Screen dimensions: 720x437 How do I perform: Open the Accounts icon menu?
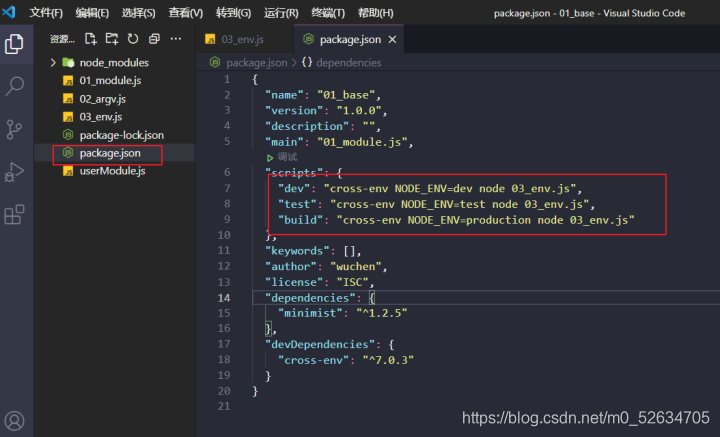click(14, 420)
